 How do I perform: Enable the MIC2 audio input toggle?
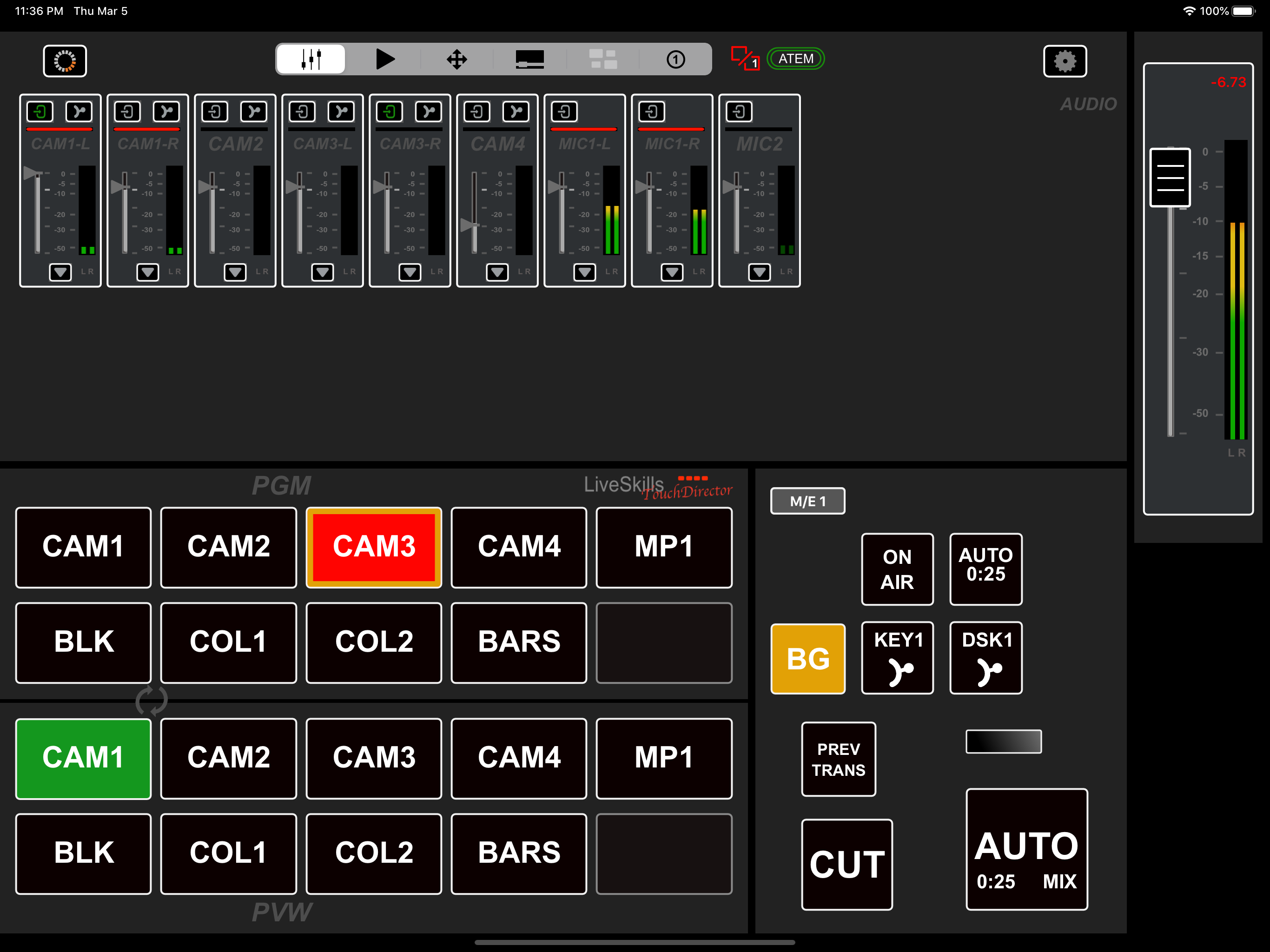pyautogui.click(x=739, y=112)
